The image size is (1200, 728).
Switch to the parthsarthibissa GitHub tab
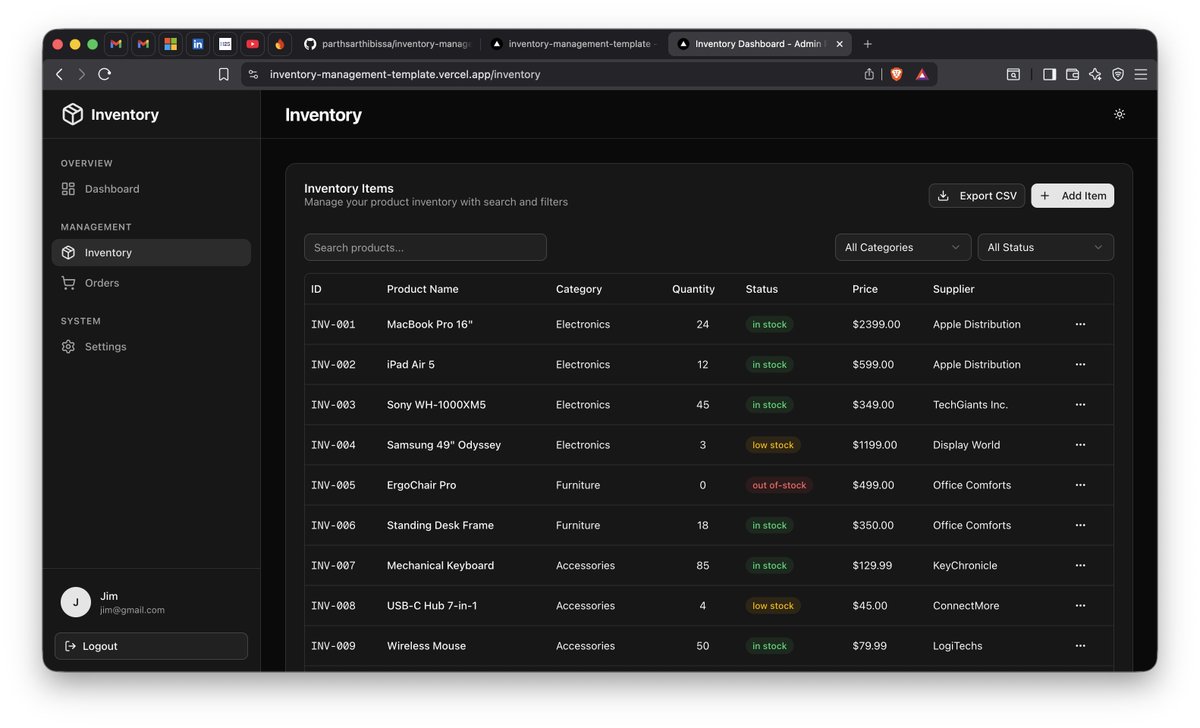[387, 44]
